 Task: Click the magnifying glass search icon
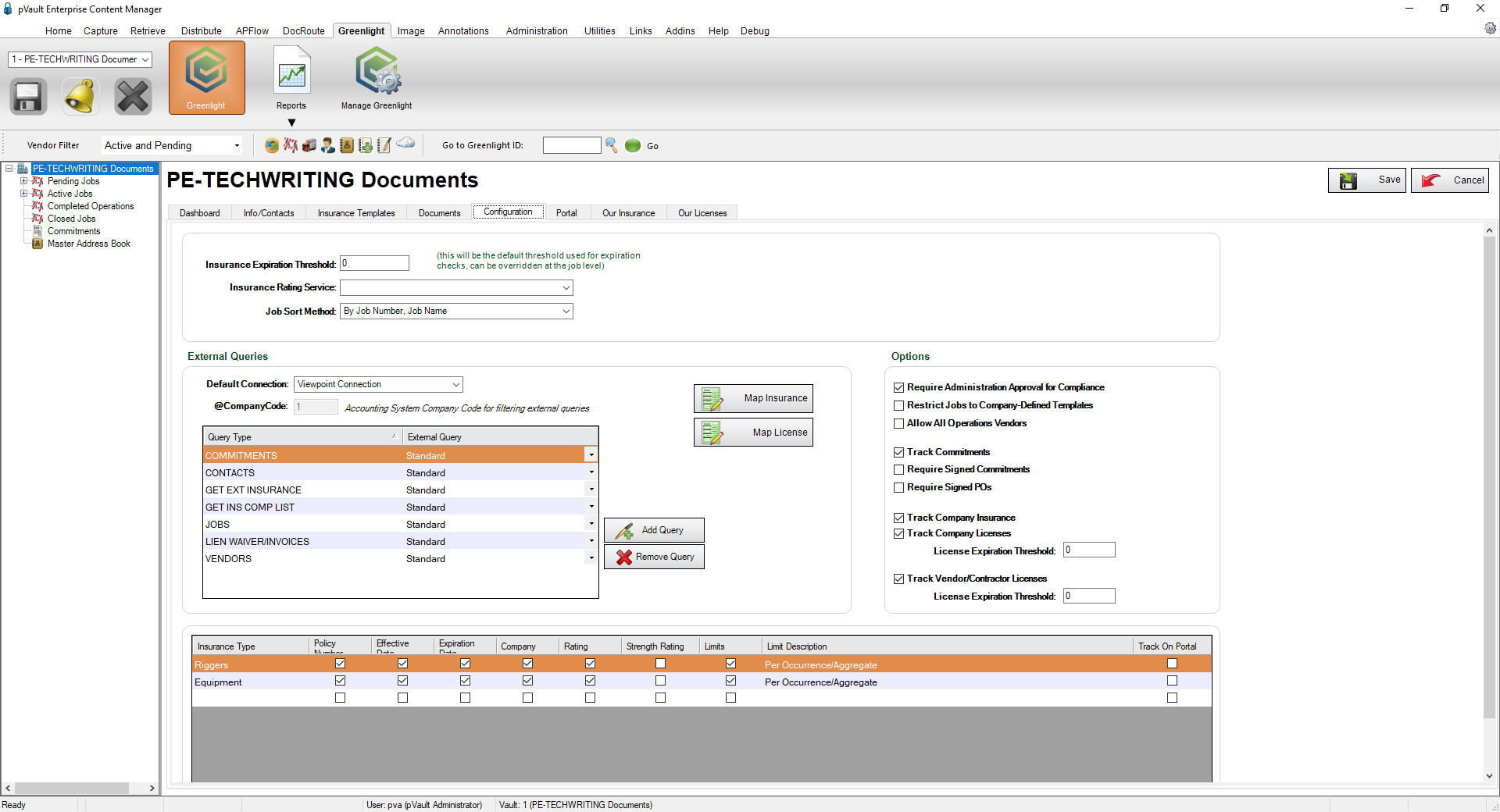tap(612, 145)
